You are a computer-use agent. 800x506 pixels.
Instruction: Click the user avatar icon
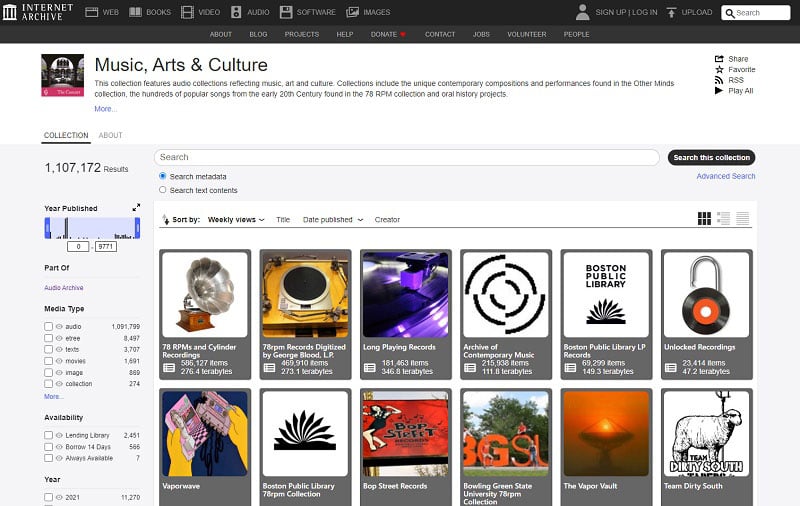582,12
